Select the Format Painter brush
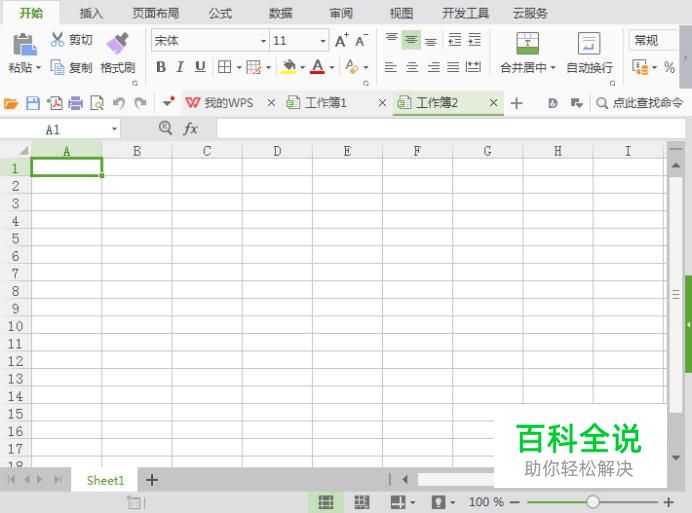Screen dimensions: 692x513 117,43
